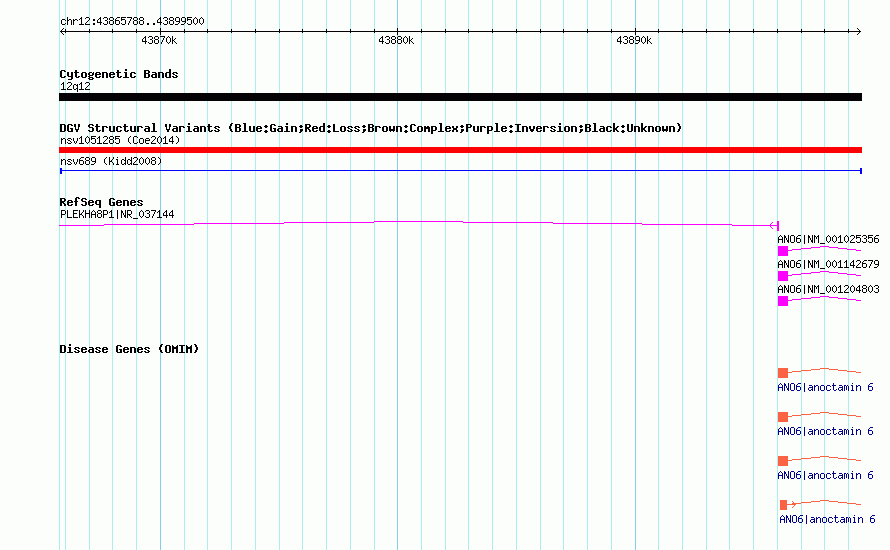Click the 43890k ruler tick label
This screenshot has height=550, width=890.
tap(634, 40)
